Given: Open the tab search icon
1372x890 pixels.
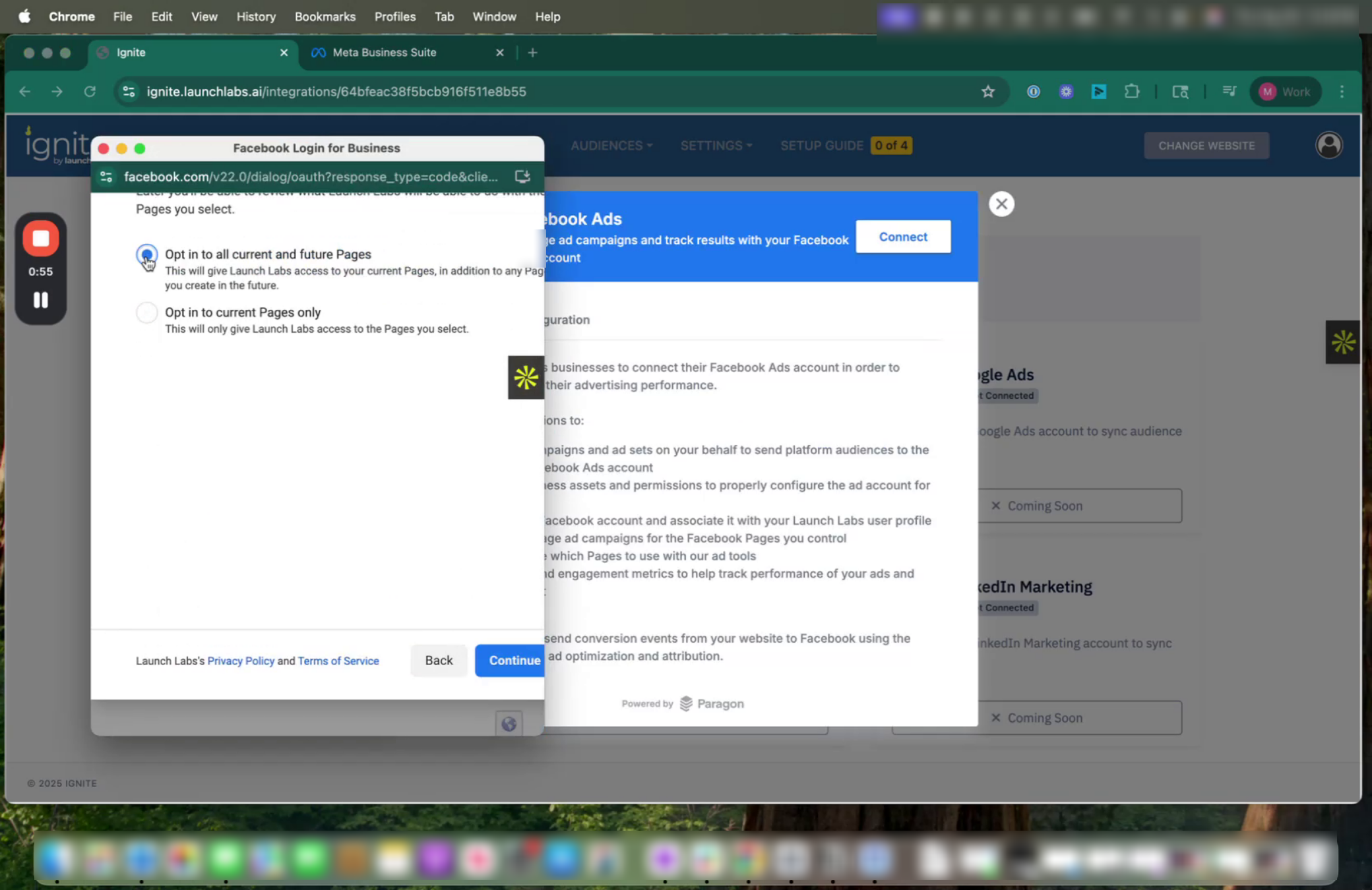Looking at the screenshot, I should coord(1180,92).
